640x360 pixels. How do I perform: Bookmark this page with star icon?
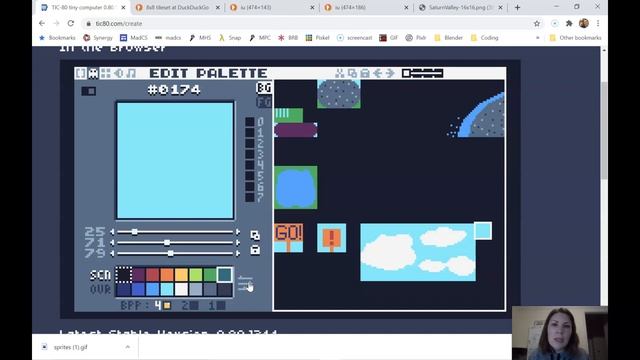[x=537, y=24]
